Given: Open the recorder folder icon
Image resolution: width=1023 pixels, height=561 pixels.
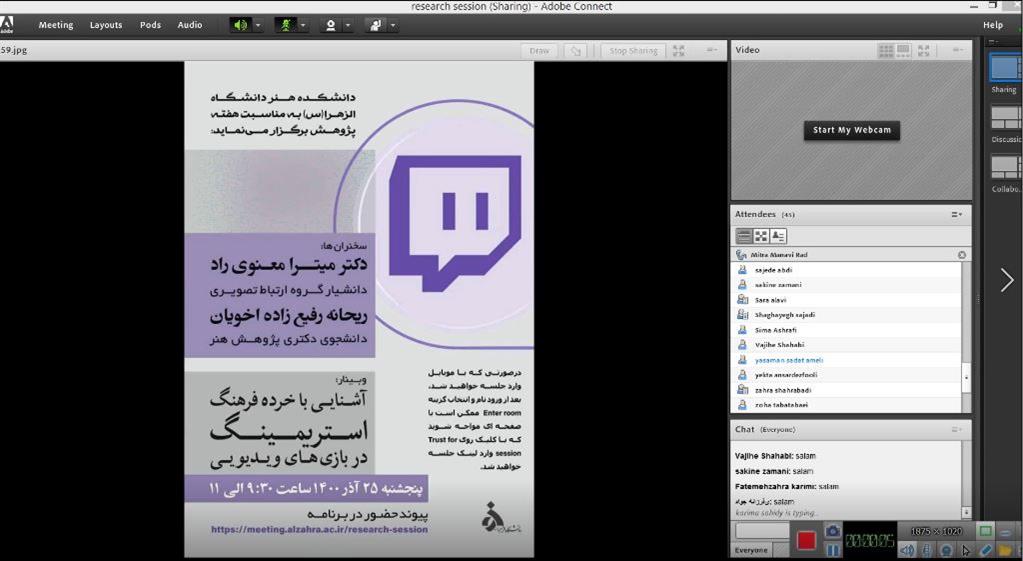Looking at the screenshot, I should point(1005,551).
